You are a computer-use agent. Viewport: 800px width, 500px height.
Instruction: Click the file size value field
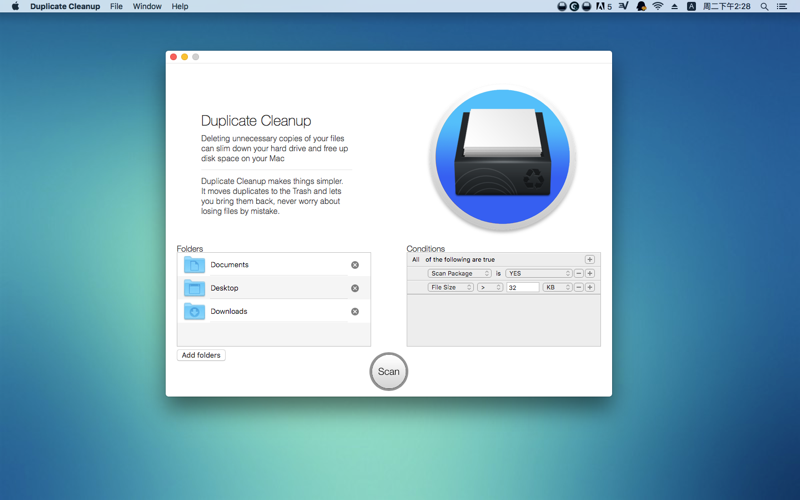522,288
